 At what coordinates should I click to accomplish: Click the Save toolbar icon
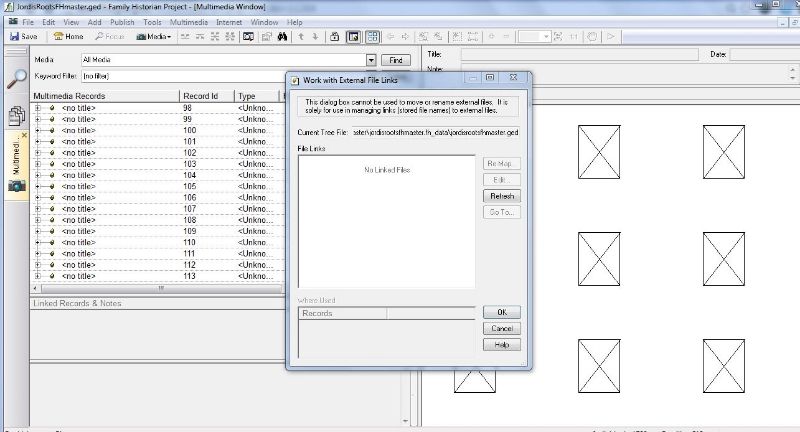[23, 37]
